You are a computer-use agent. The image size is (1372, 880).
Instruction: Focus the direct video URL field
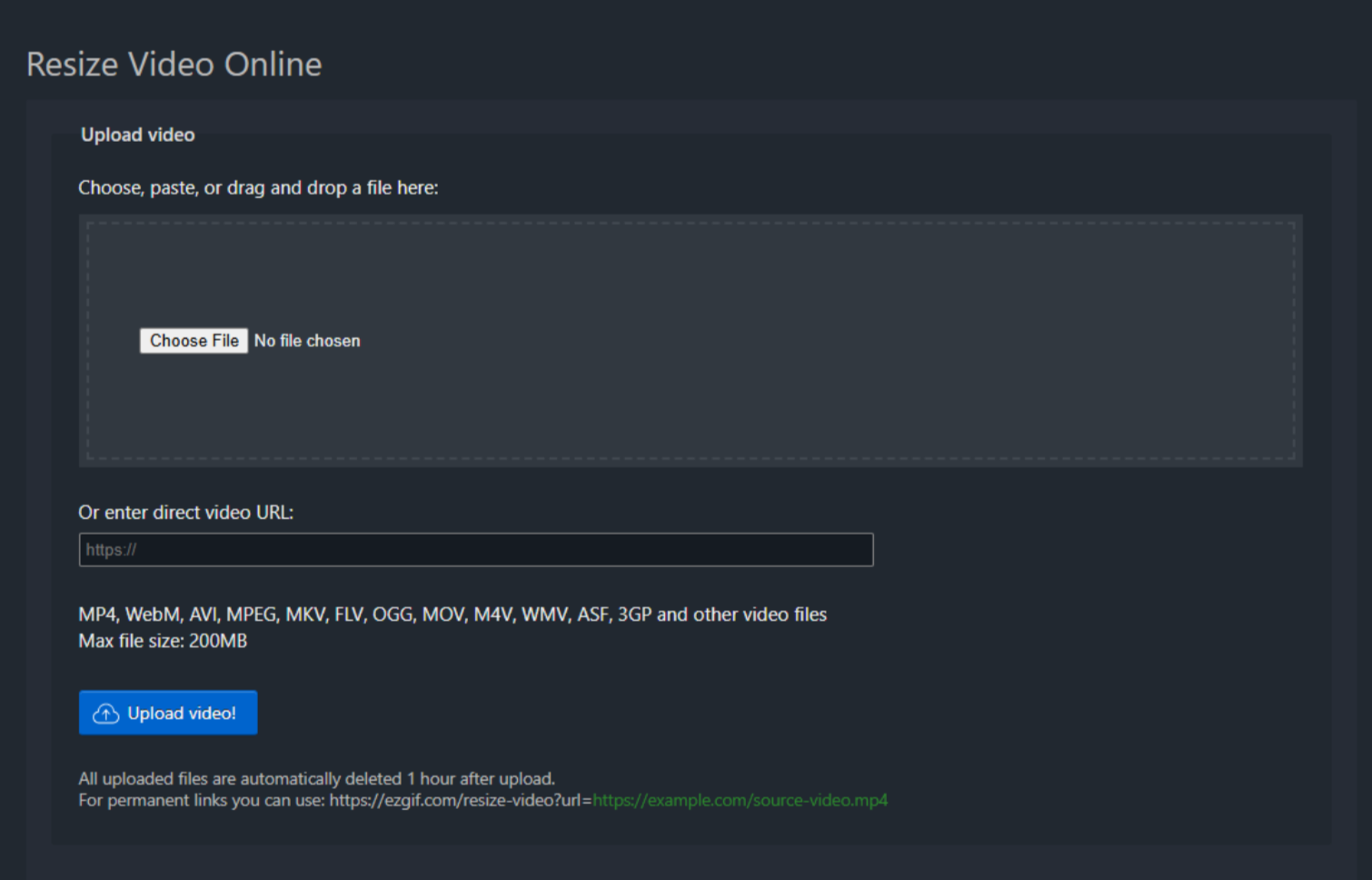pyautogui.click(x=476, y=550)
